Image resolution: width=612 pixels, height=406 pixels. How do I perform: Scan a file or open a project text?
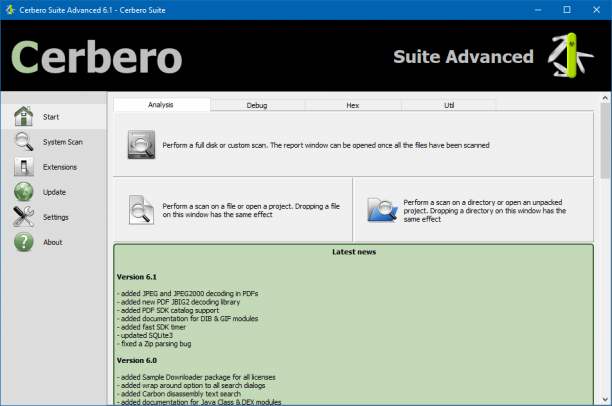[x=251, y=210]
